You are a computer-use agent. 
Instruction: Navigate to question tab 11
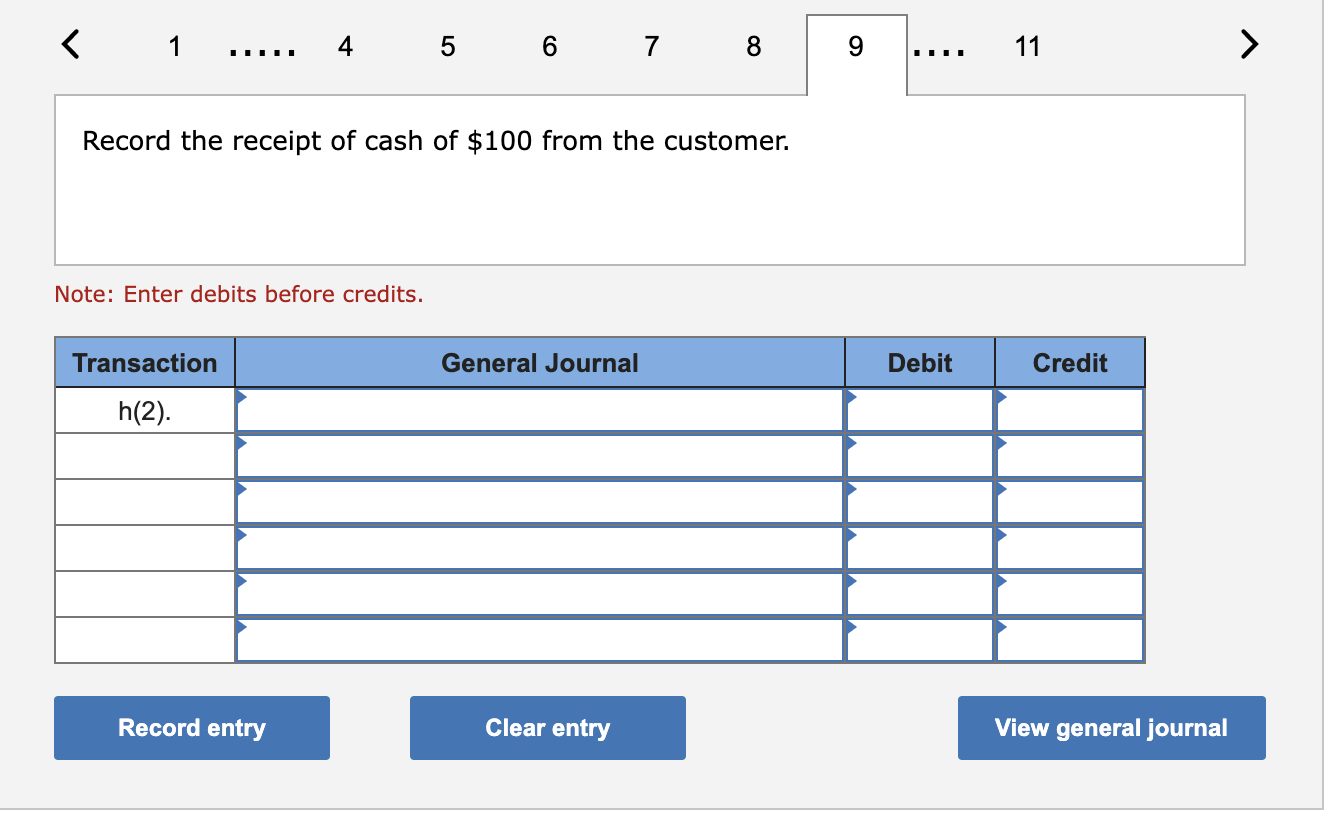pos(1029,46)
